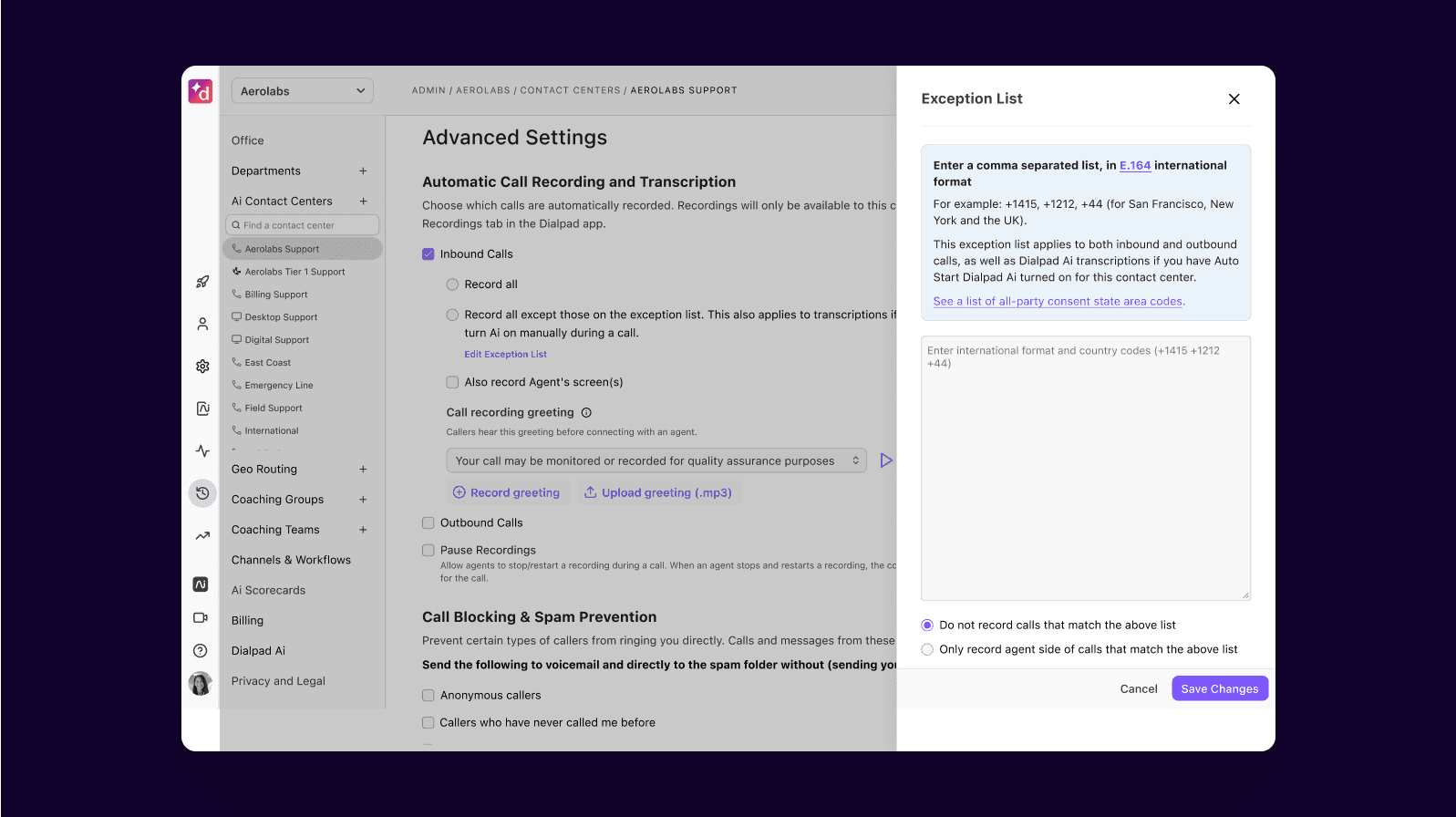Expand Departments with the plus icon
The image size is (1456, 817).
pyautogui.click(x=363, y=171)
